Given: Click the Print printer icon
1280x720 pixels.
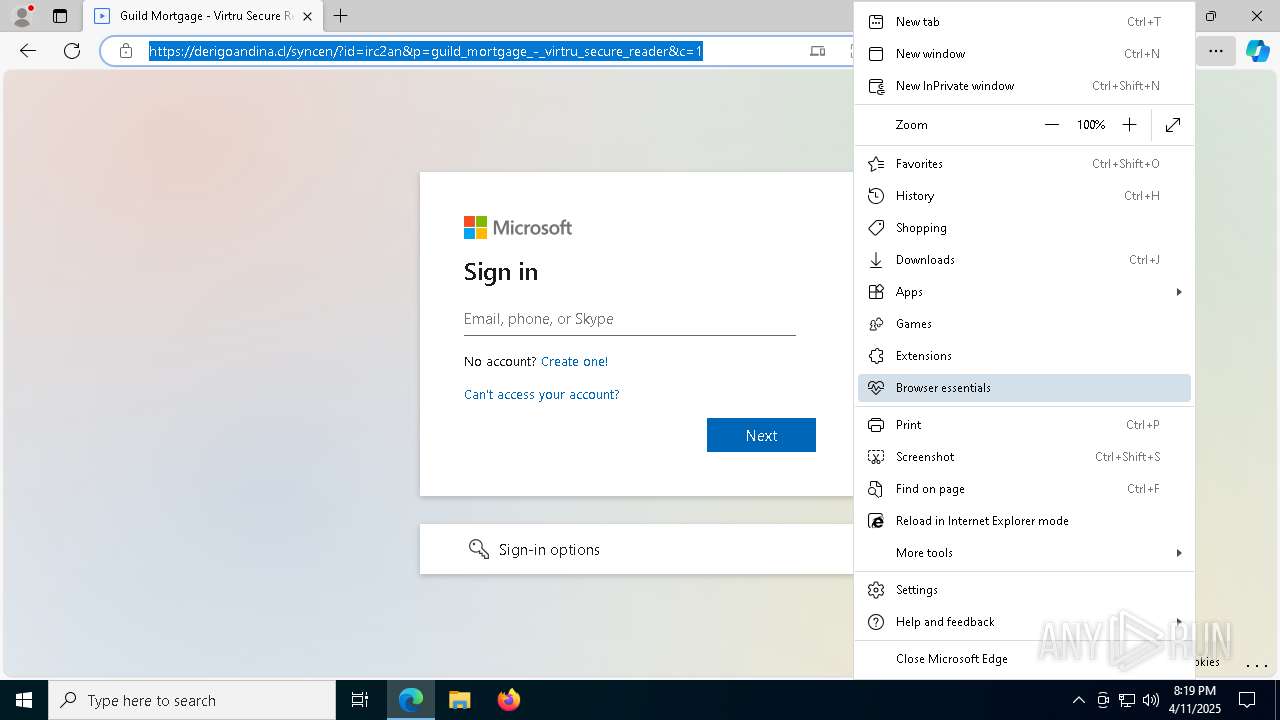Looking at the screenshot, I should tap(876, 425).
